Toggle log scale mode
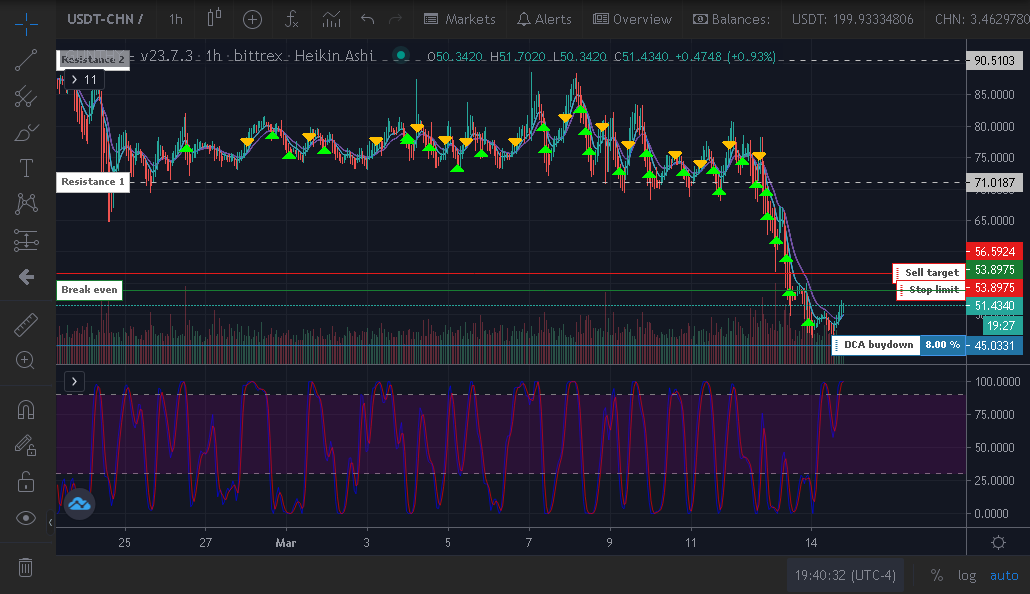 pos(967,576)
